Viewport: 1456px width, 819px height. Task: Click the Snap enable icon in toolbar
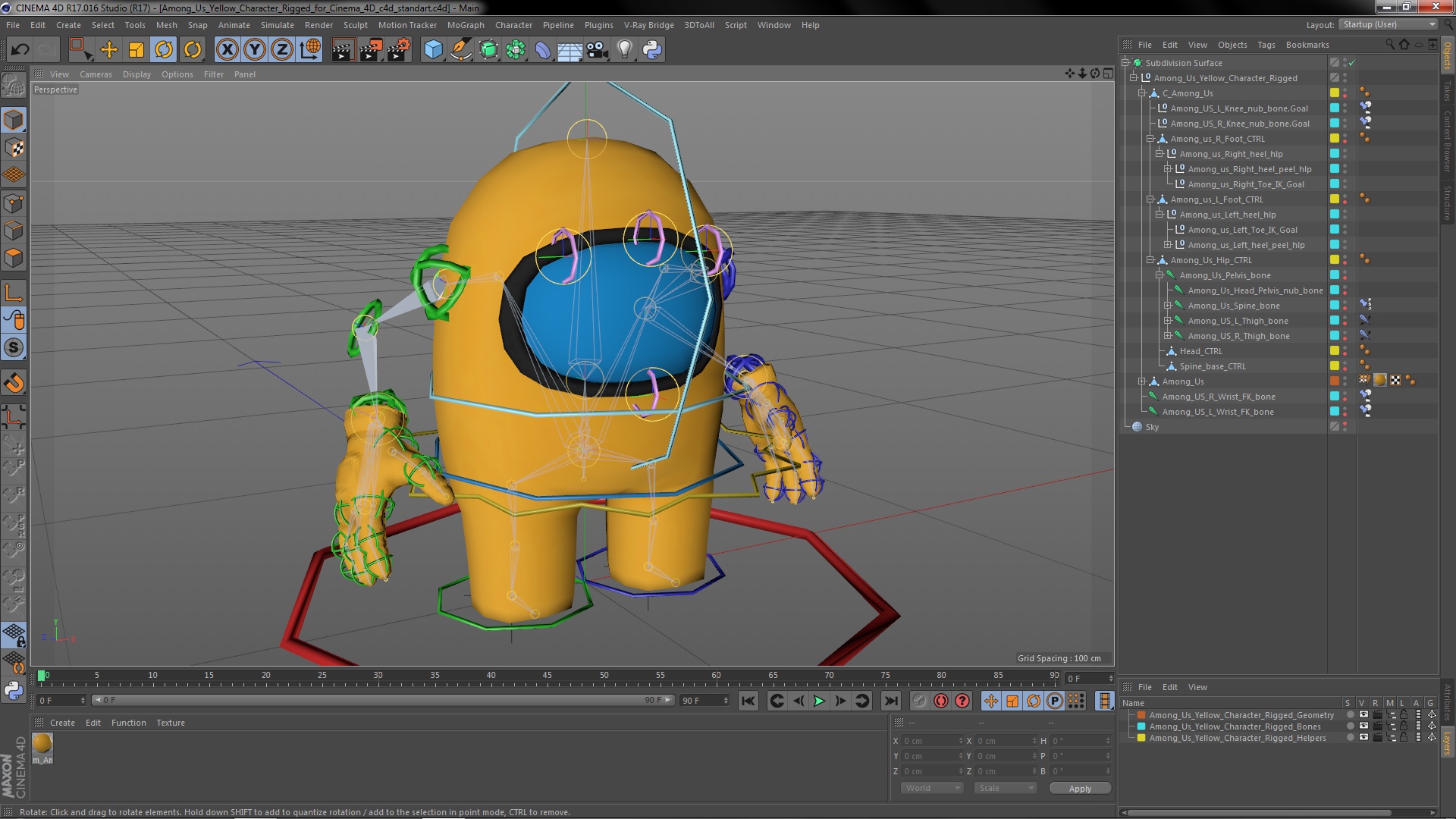coord(14,382)
